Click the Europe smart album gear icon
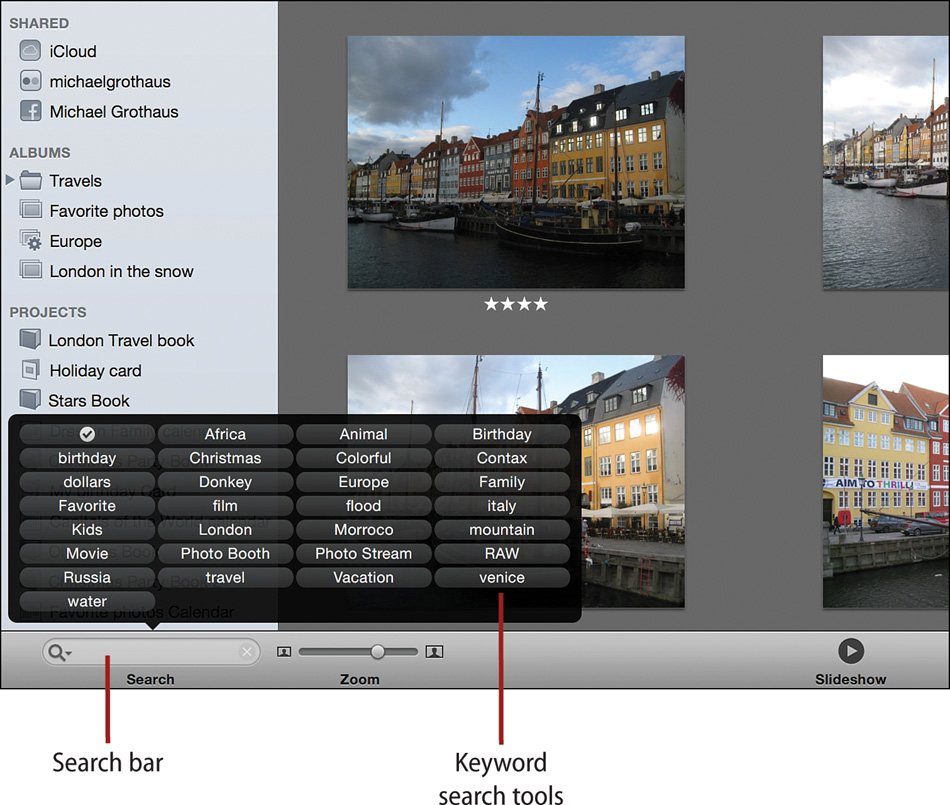The width and height of the screenshot is (950, 805). [x=31, y=240]
